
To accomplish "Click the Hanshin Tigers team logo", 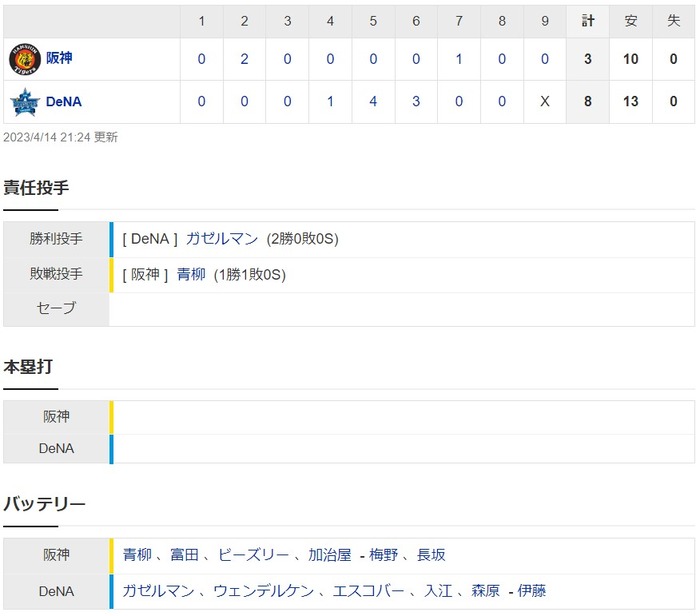I will coord(25,59).
